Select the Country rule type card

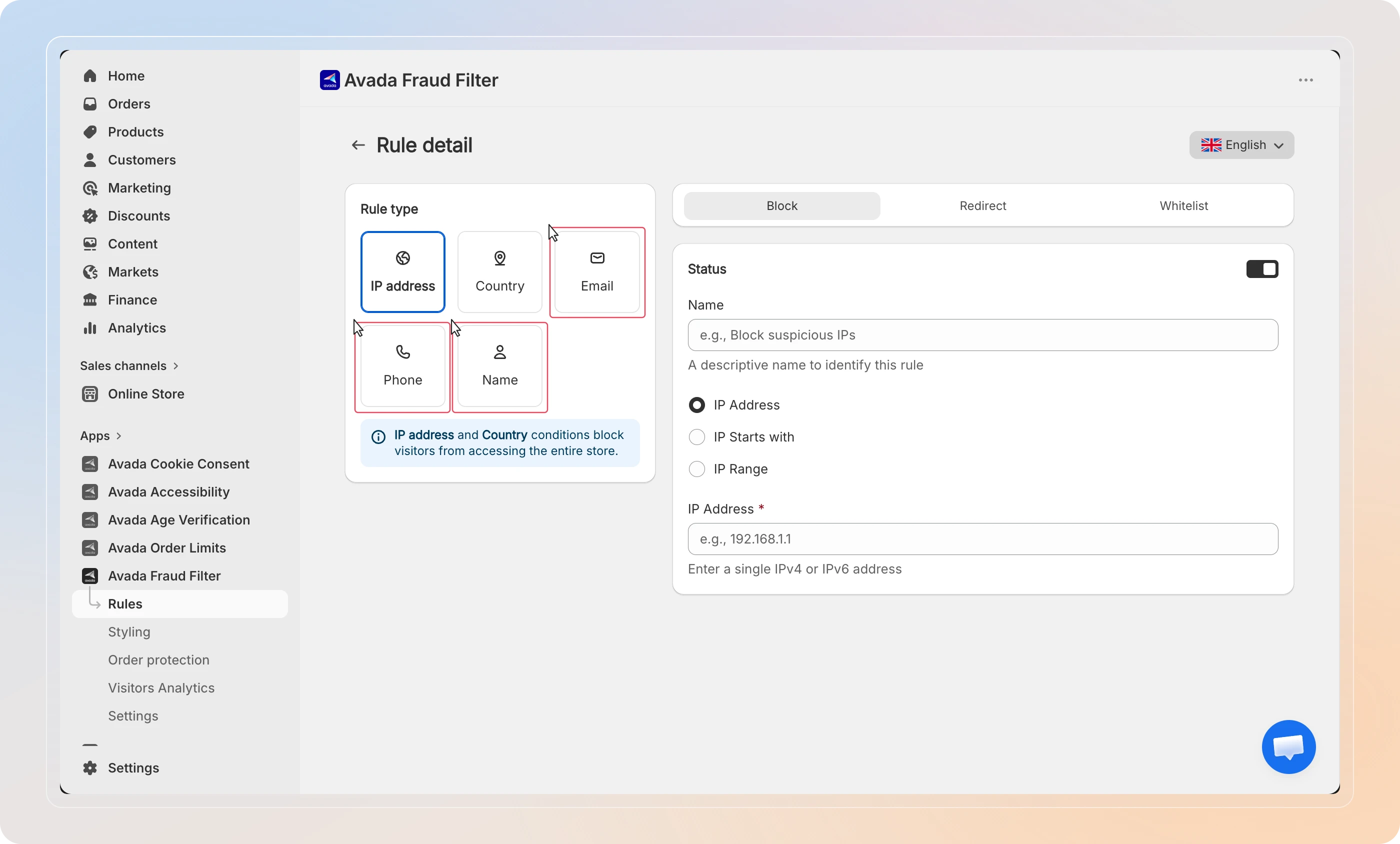pyautogui.click(x=500, y=271)
